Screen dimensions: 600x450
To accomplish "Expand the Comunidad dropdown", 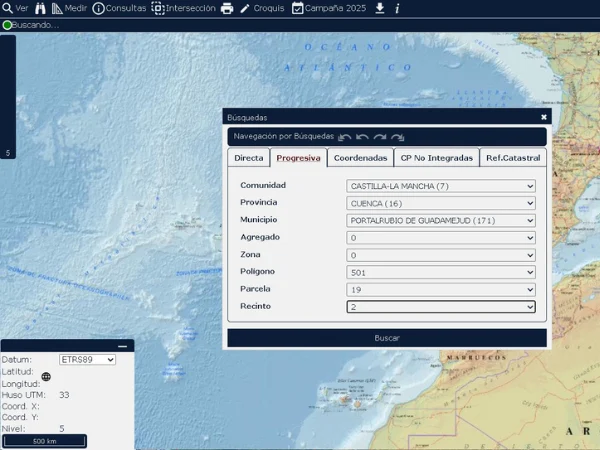I will click(x=441, y=186).
